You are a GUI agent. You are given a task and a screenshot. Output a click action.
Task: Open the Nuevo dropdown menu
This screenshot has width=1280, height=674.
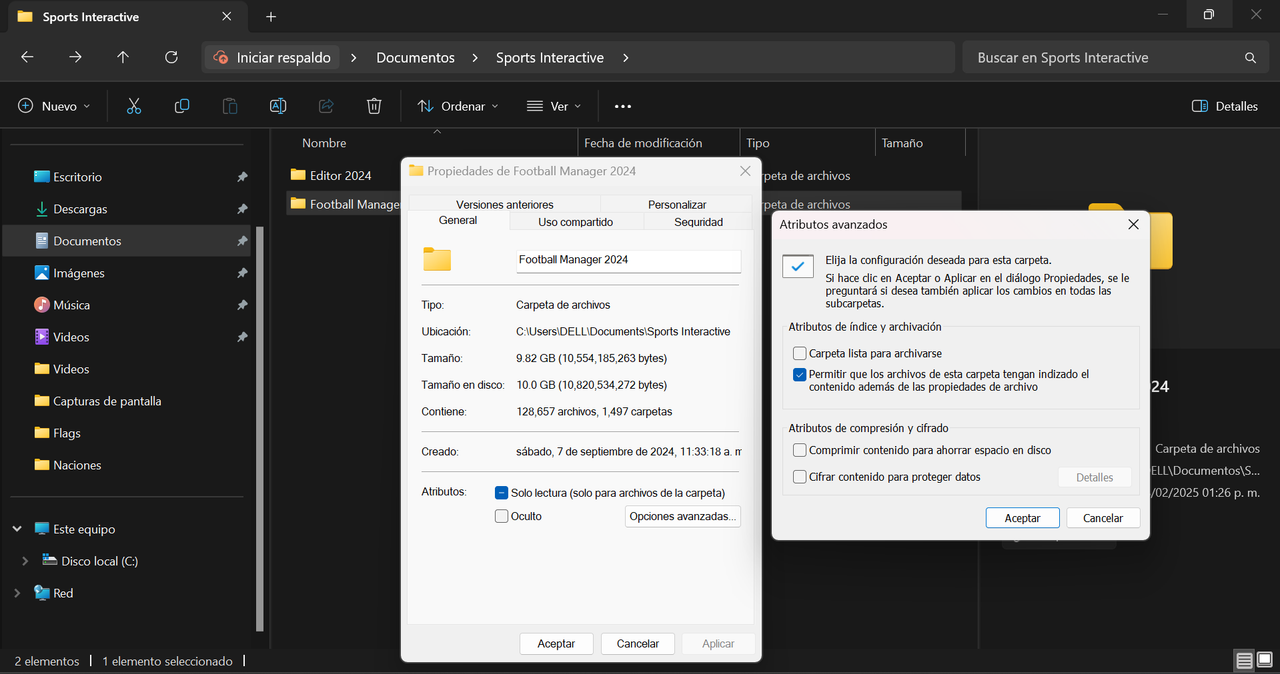tap(54, 106)
